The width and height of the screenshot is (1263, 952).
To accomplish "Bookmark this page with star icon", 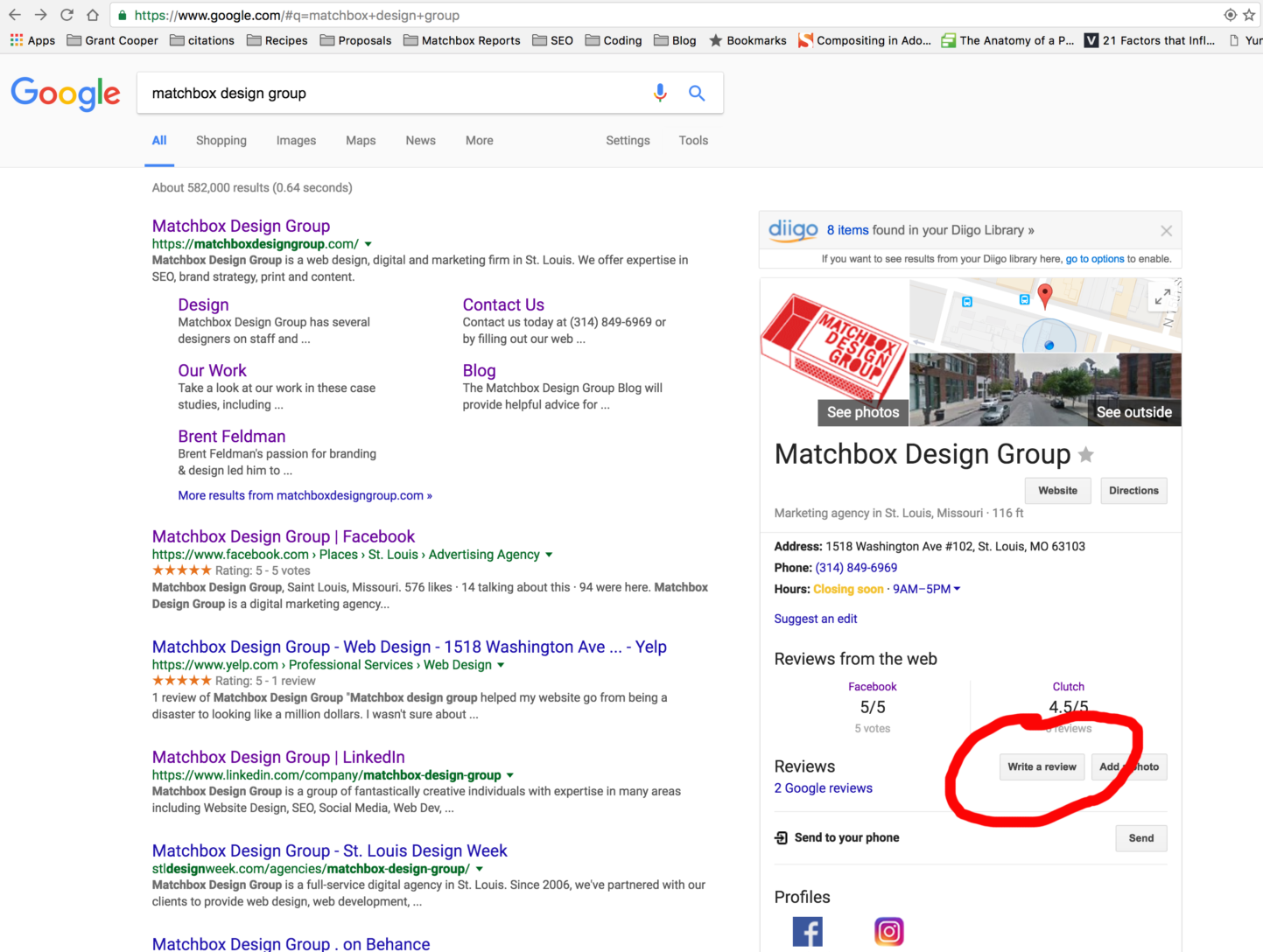I will coord(1249,15).
